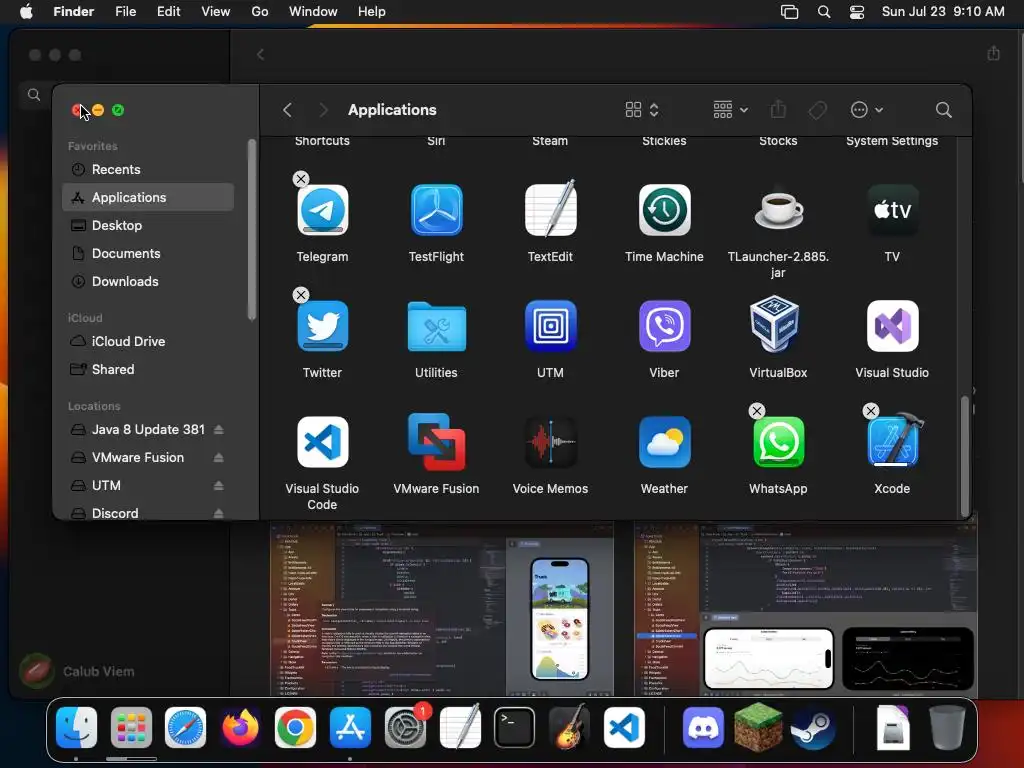Screen dimensions: 1024x768
Task: Select the Time Machine app icon
Action: (x=664, y=210)
